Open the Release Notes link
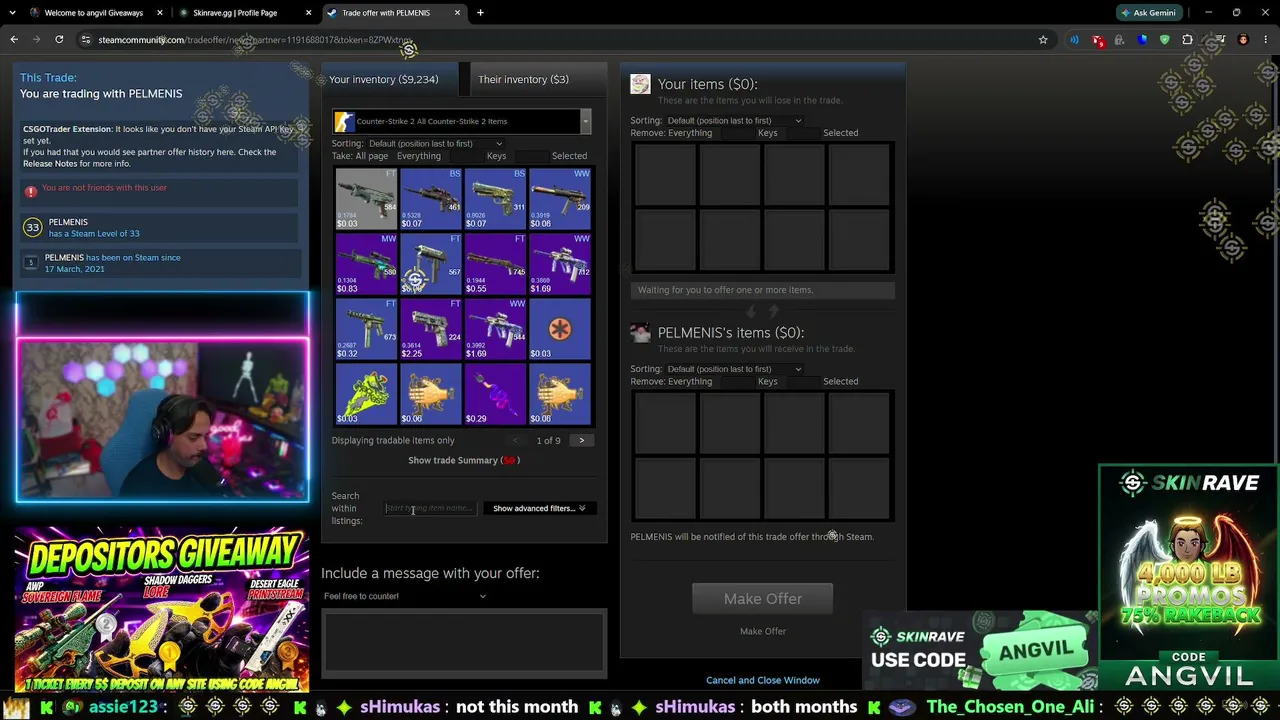 point(50,164)
